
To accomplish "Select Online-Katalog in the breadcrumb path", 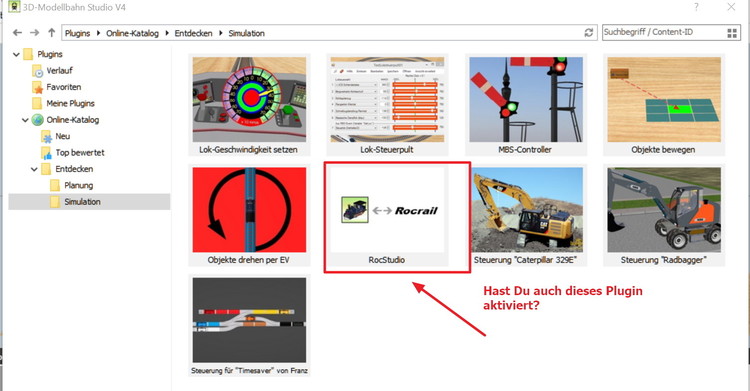I will coord(132,33).
